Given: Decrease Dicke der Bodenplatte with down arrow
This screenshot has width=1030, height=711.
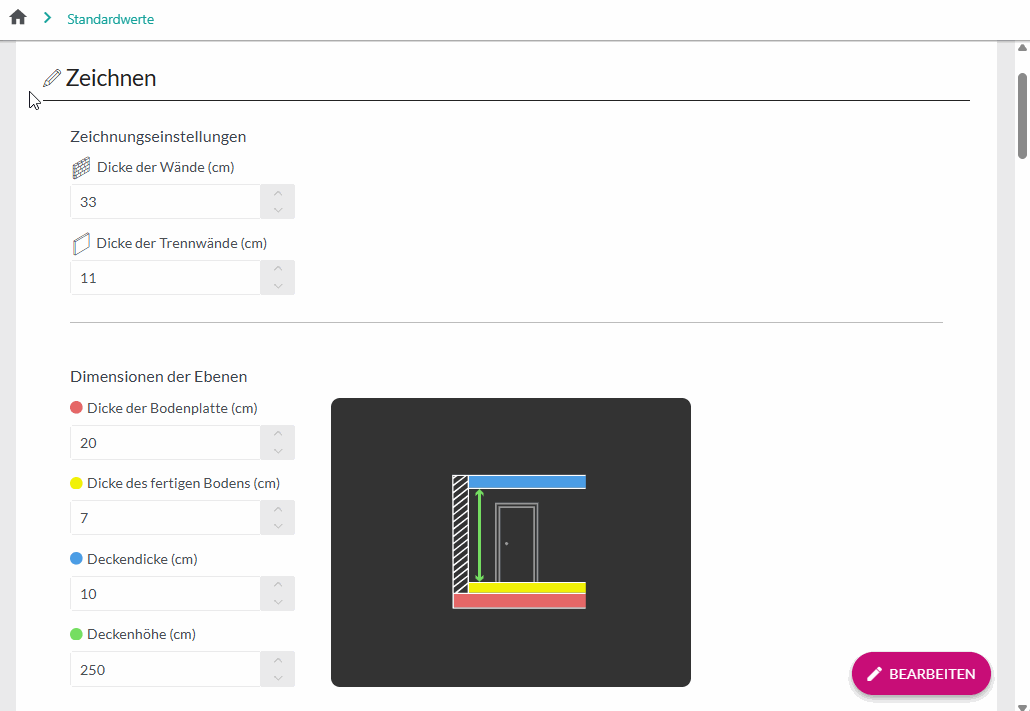Looking at the screenshot, I should click(277, 451).
